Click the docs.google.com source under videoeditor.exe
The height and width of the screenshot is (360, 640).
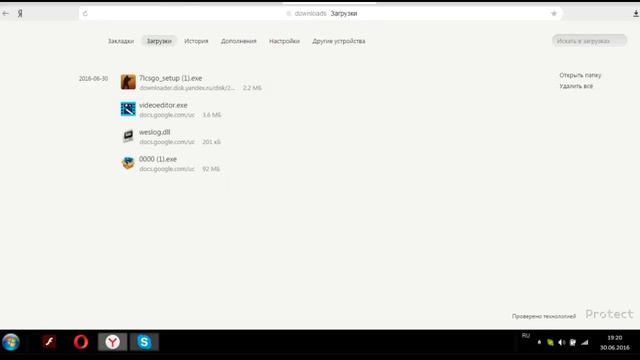click(x=167, y=115)
